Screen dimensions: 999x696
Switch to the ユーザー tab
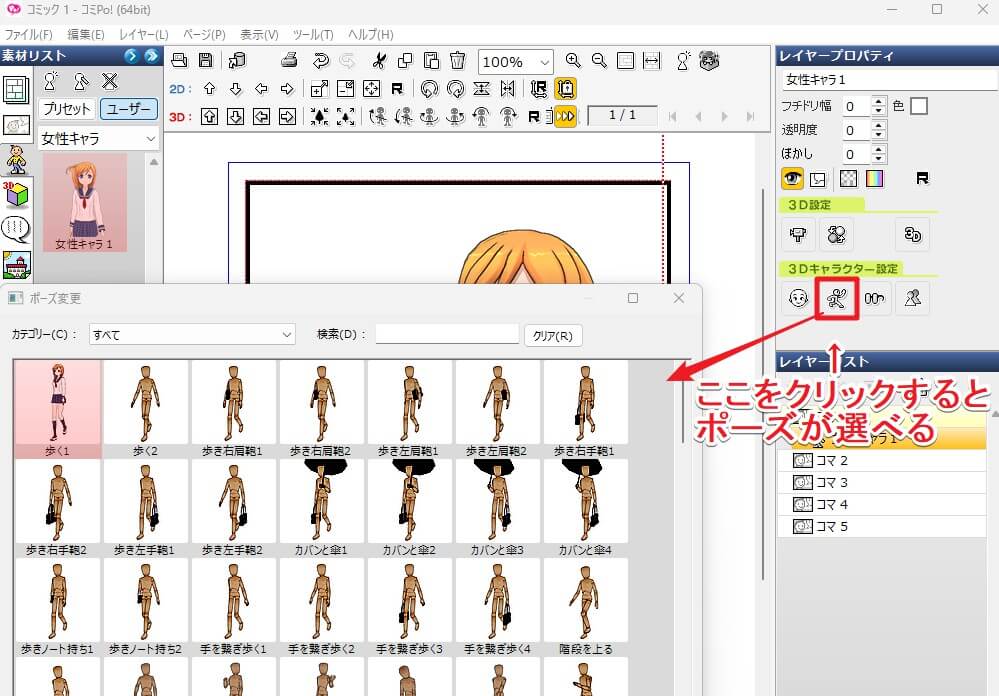129,109
